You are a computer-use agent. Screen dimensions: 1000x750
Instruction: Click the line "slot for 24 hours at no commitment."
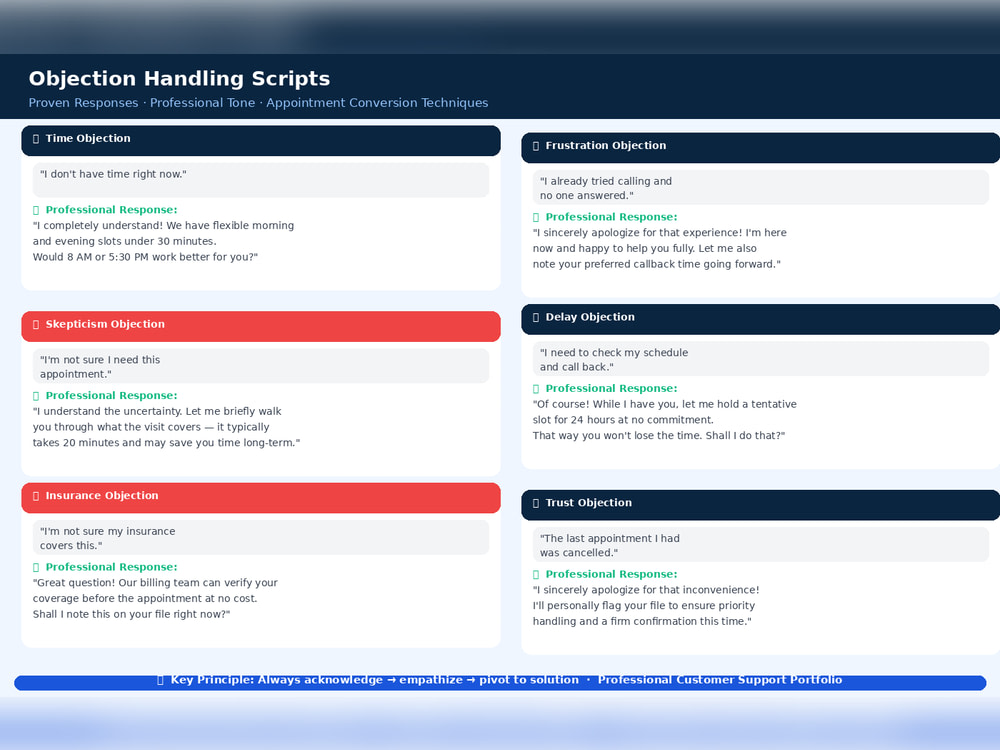click(x=623, y=420)
